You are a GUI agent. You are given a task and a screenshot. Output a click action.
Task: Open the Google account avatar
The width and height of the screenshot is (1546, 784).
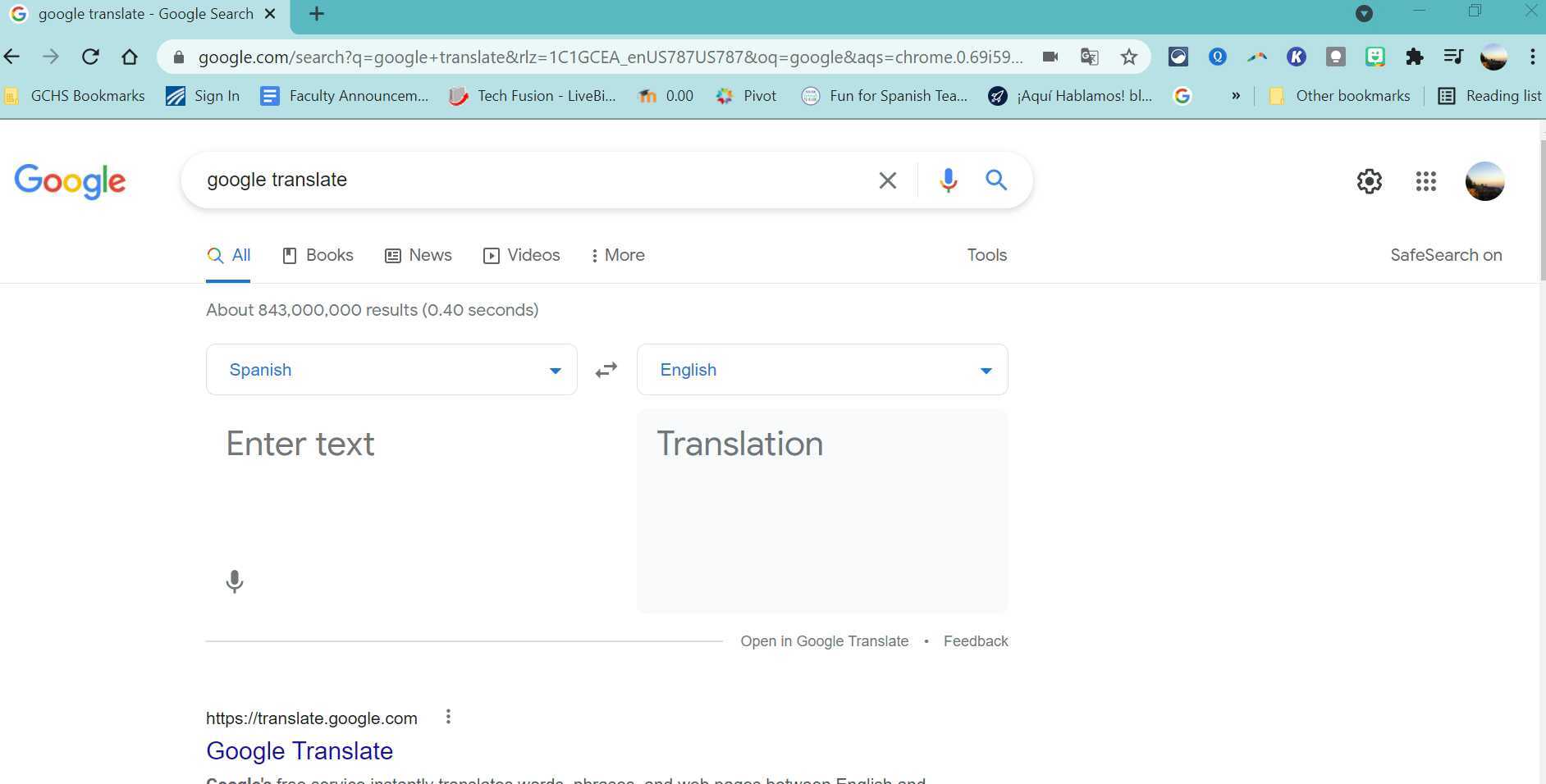coord(1484,181)
